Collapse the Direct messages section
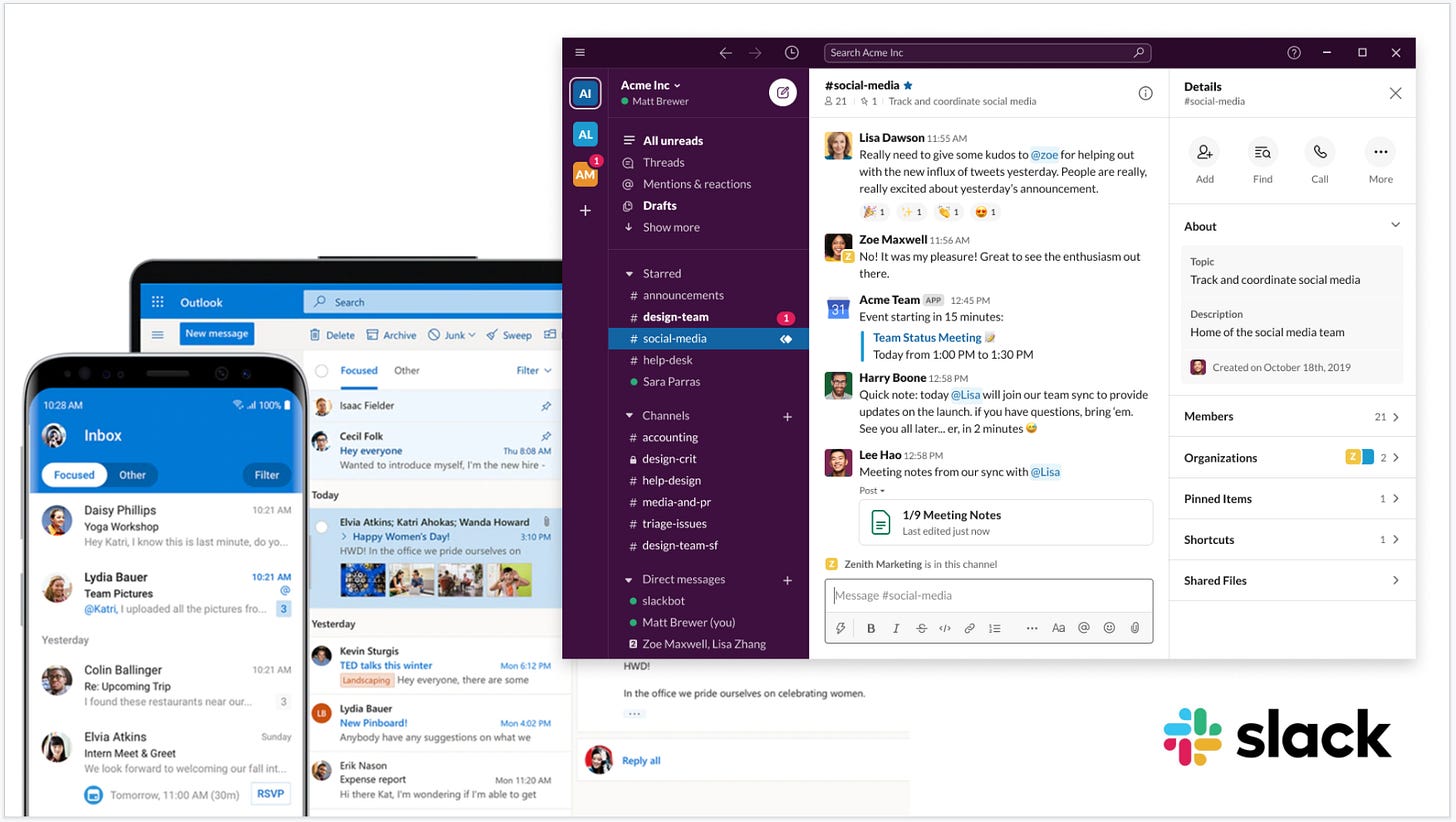The height and width of the screenshot is (822, 1456). [x=629, y=580]
